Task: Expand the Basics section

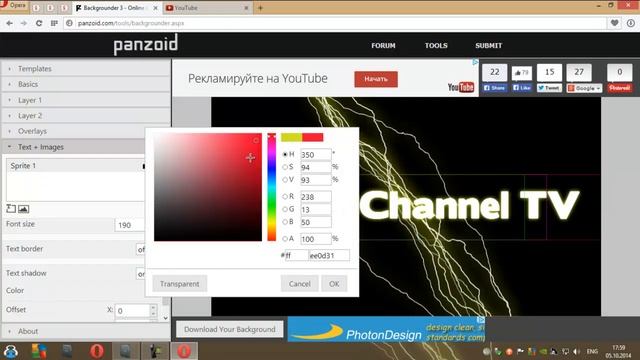Action: (86, 84)
